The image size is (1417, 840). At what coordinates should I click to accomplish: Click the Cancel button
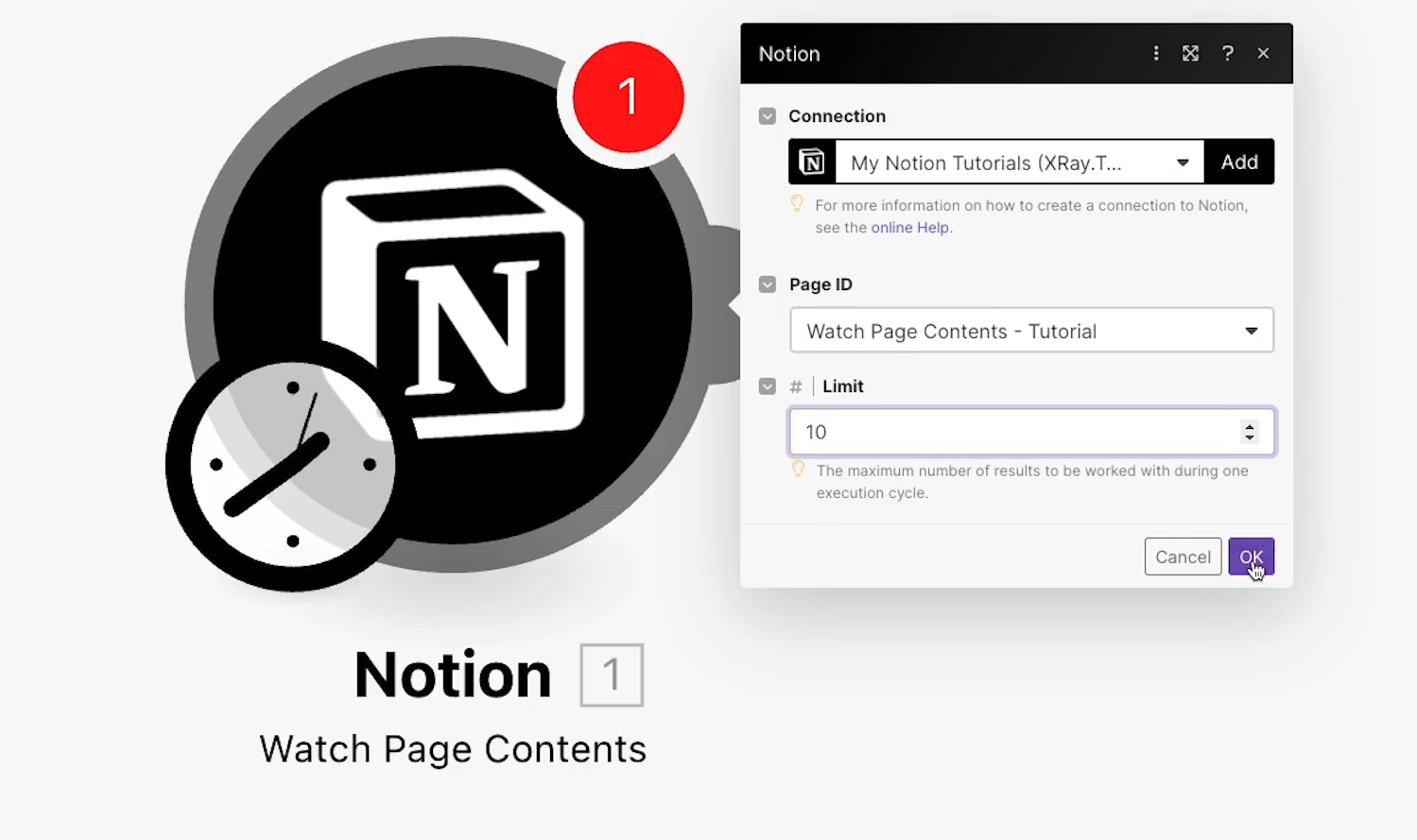[1183, 557]
